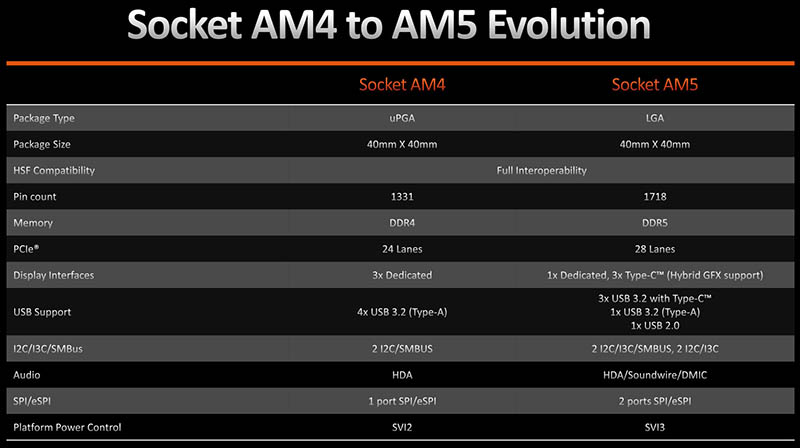Click the 'LGA' cell

click(655, 118)
